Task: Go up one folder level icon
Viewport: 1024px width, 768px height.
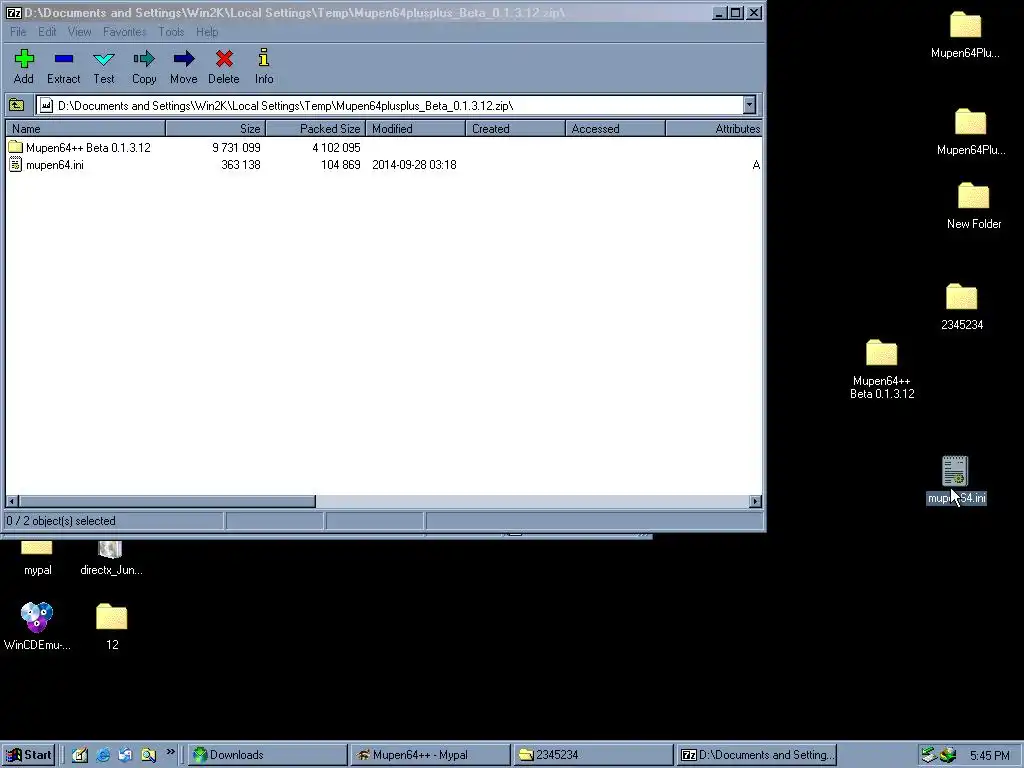Action: (x=16, y=105)
